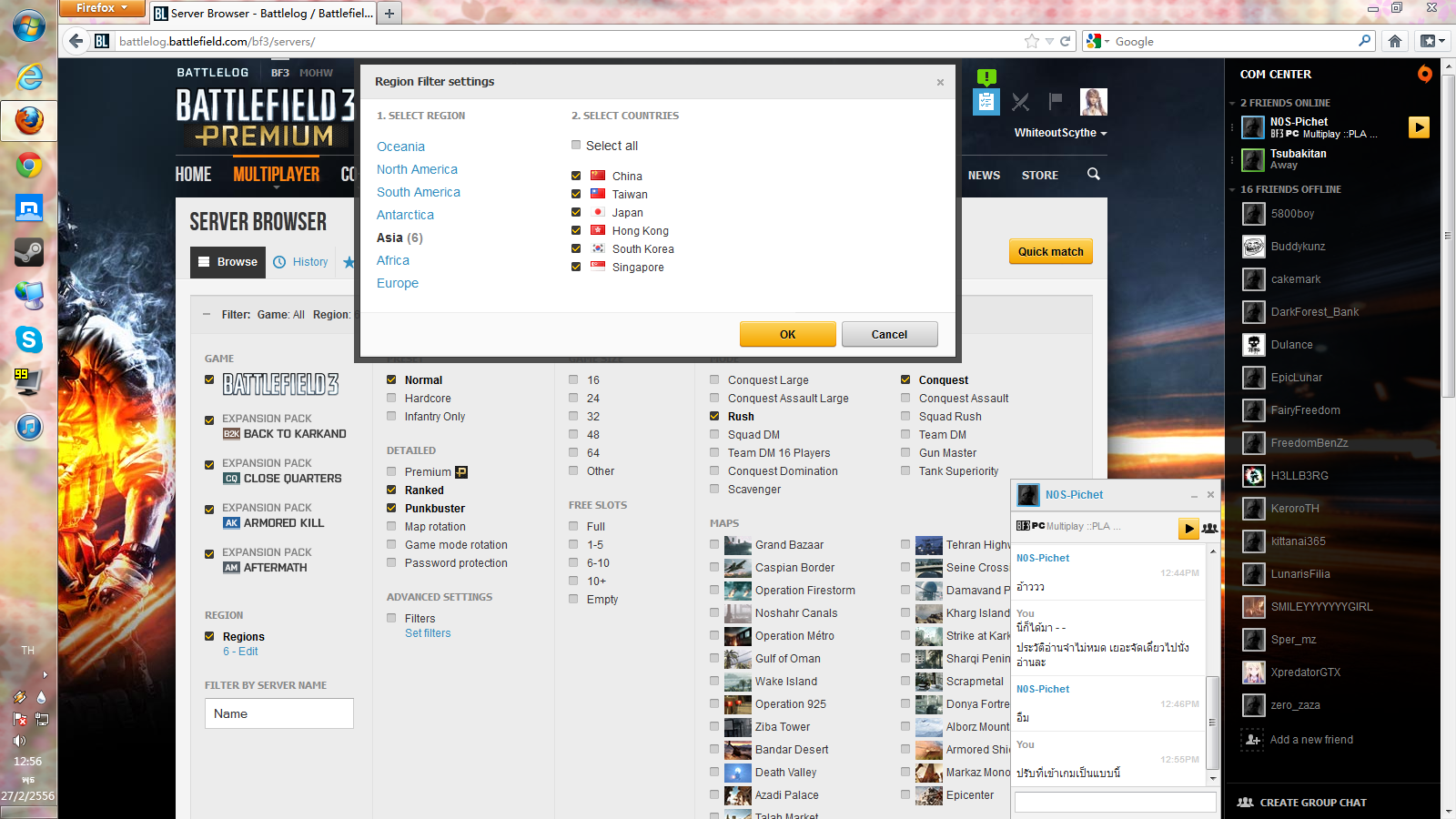This screenshot has width=1456, height=819.
Task: Bookmark this page with the star icon
Action: 1031,41
